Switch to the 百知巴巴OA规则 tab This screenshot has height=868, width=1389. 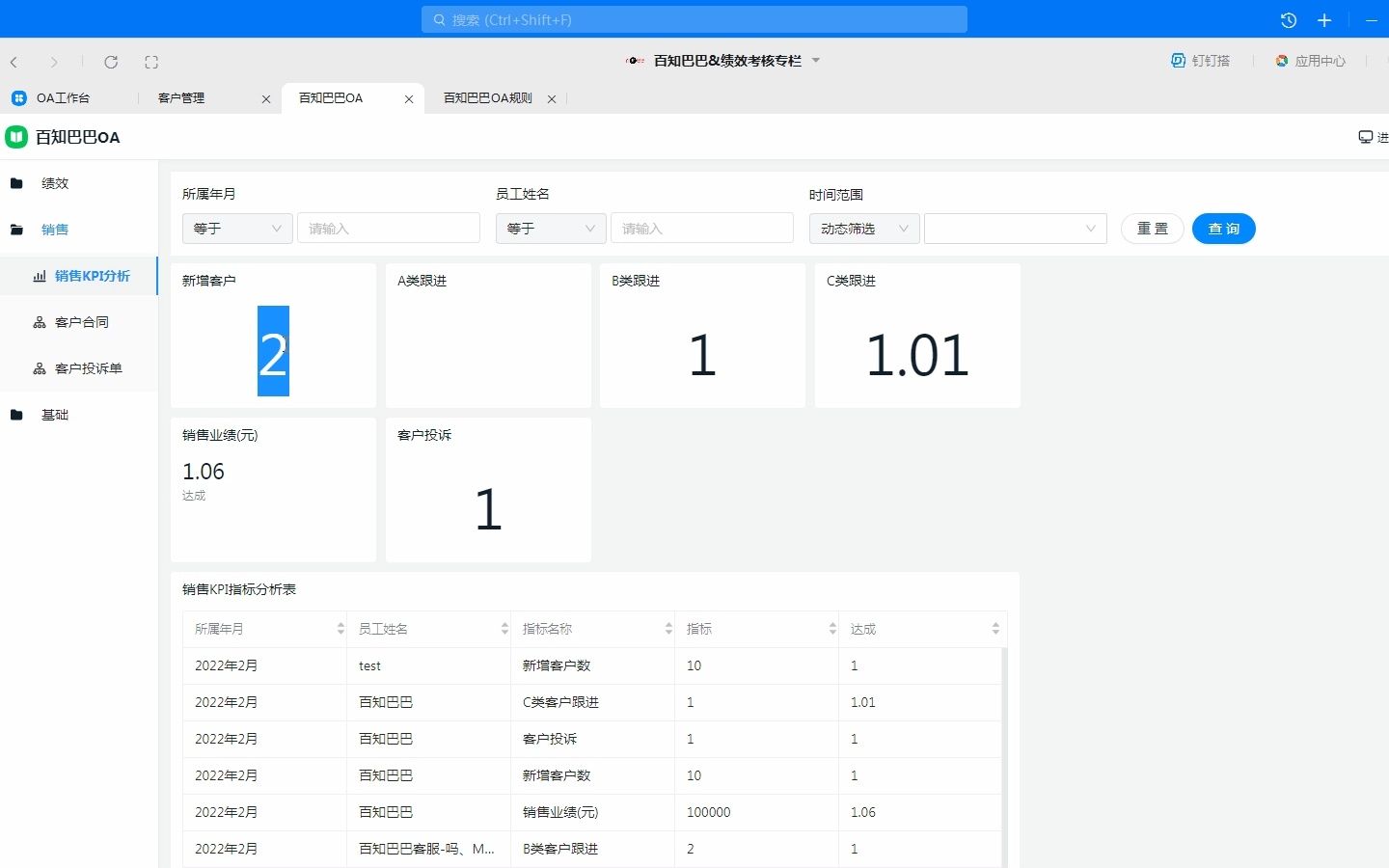487,98
